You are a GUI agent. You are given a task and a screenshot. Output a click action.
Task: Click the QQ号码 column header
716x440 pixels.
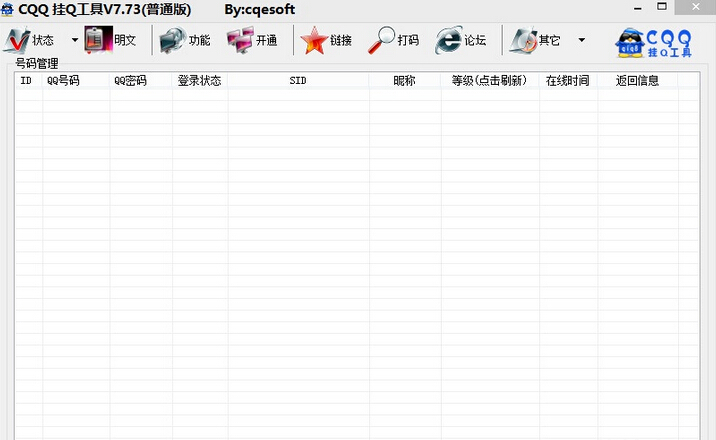pos(76,81)
